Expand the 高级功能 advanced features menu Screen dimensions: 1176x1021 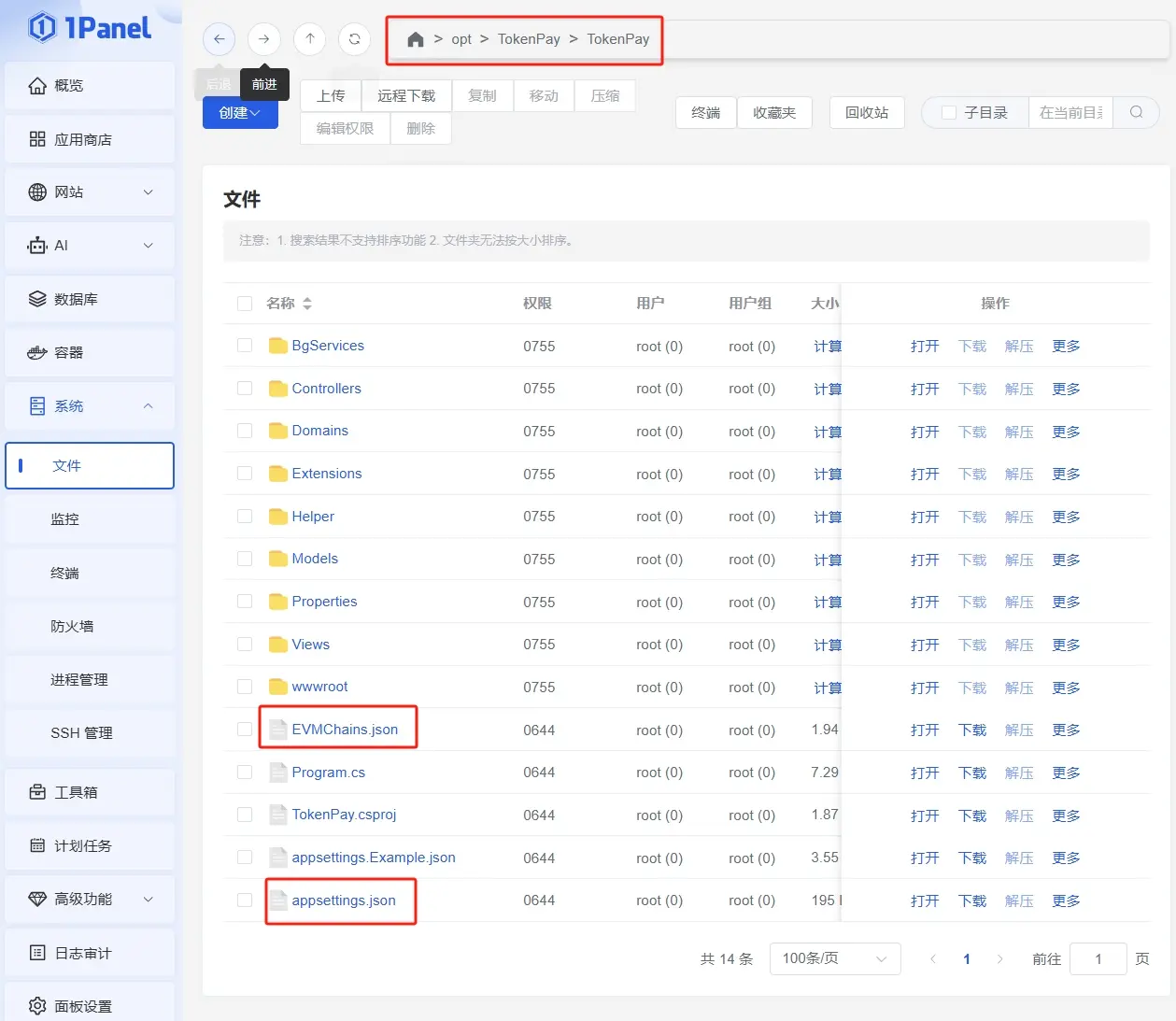(90, 899)
